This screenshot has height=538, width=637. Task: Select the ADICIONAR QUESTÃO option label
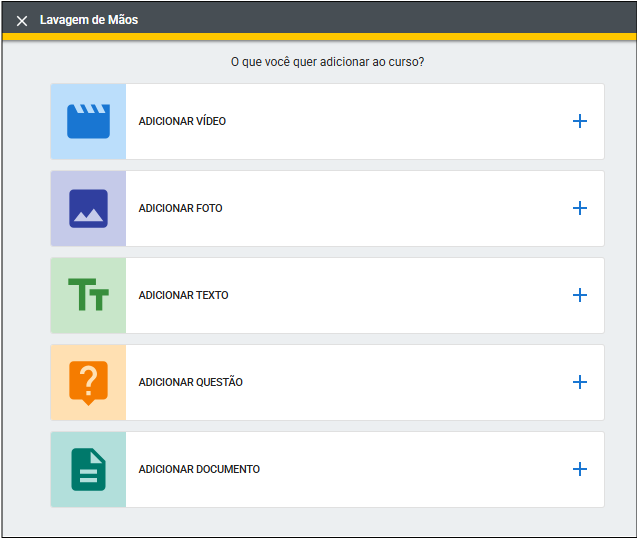click(190, 382)
